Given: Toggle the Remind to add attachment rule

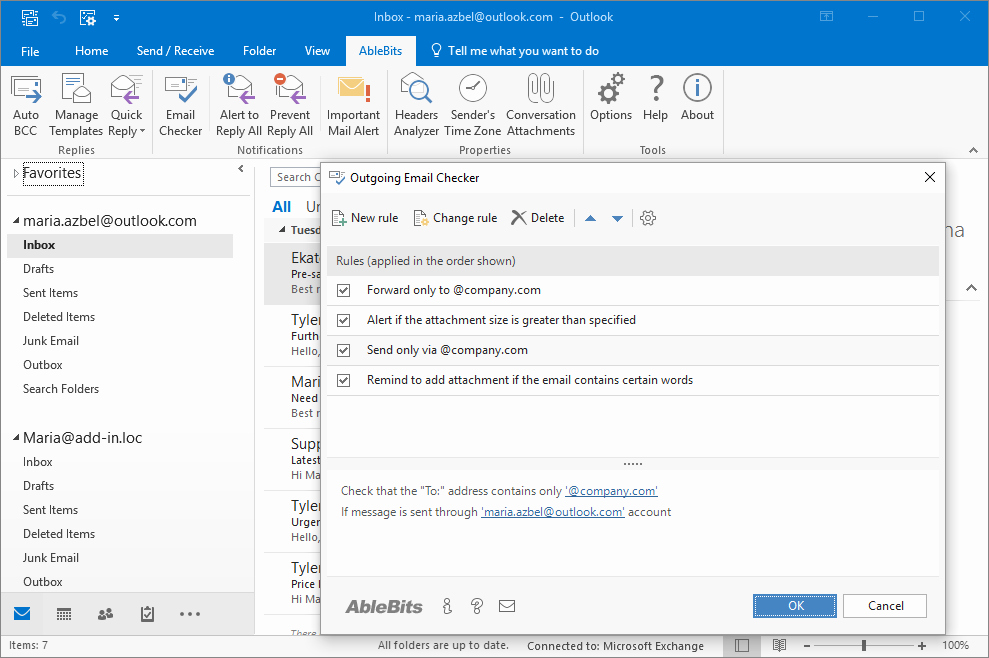Looking at the screenshot, I should click(343, 380).
